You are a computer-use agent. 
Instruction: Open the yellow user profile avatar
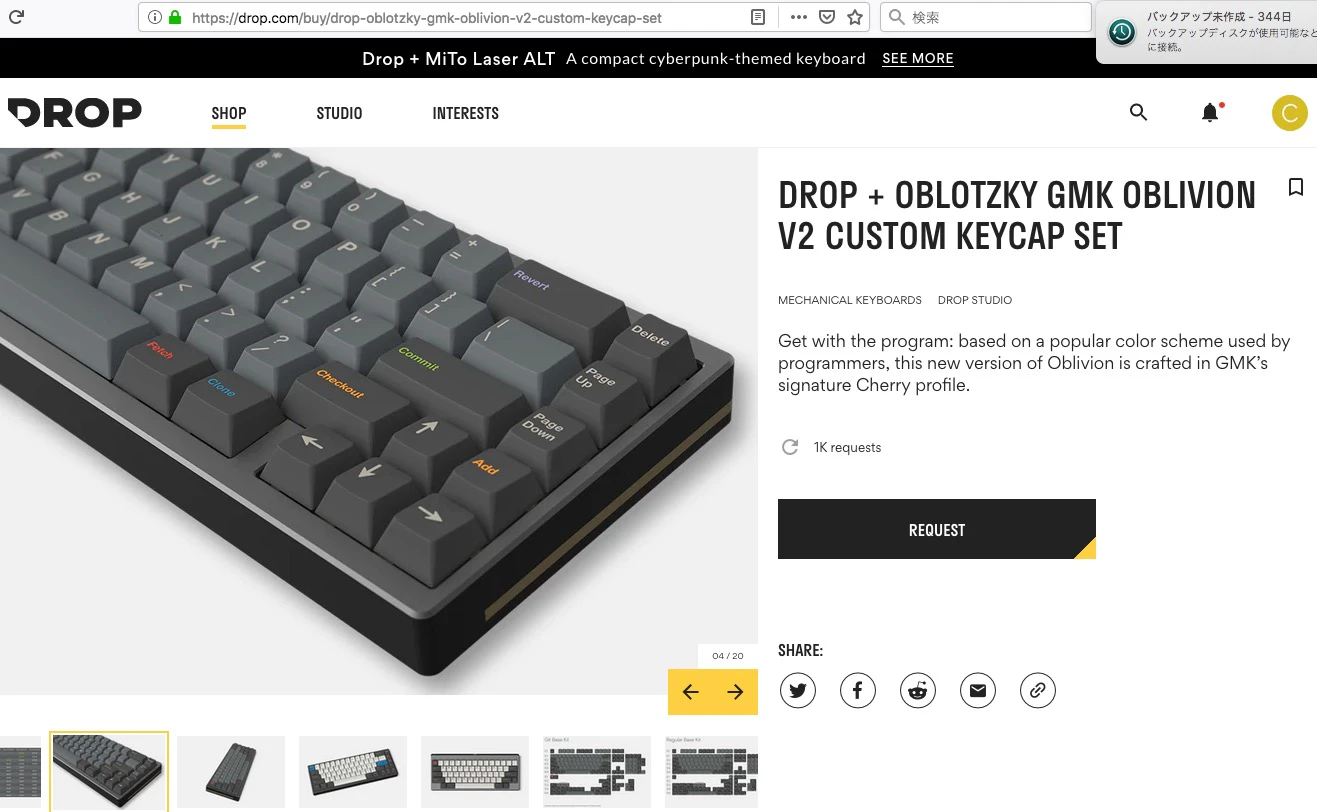[x=1289, y=113]
